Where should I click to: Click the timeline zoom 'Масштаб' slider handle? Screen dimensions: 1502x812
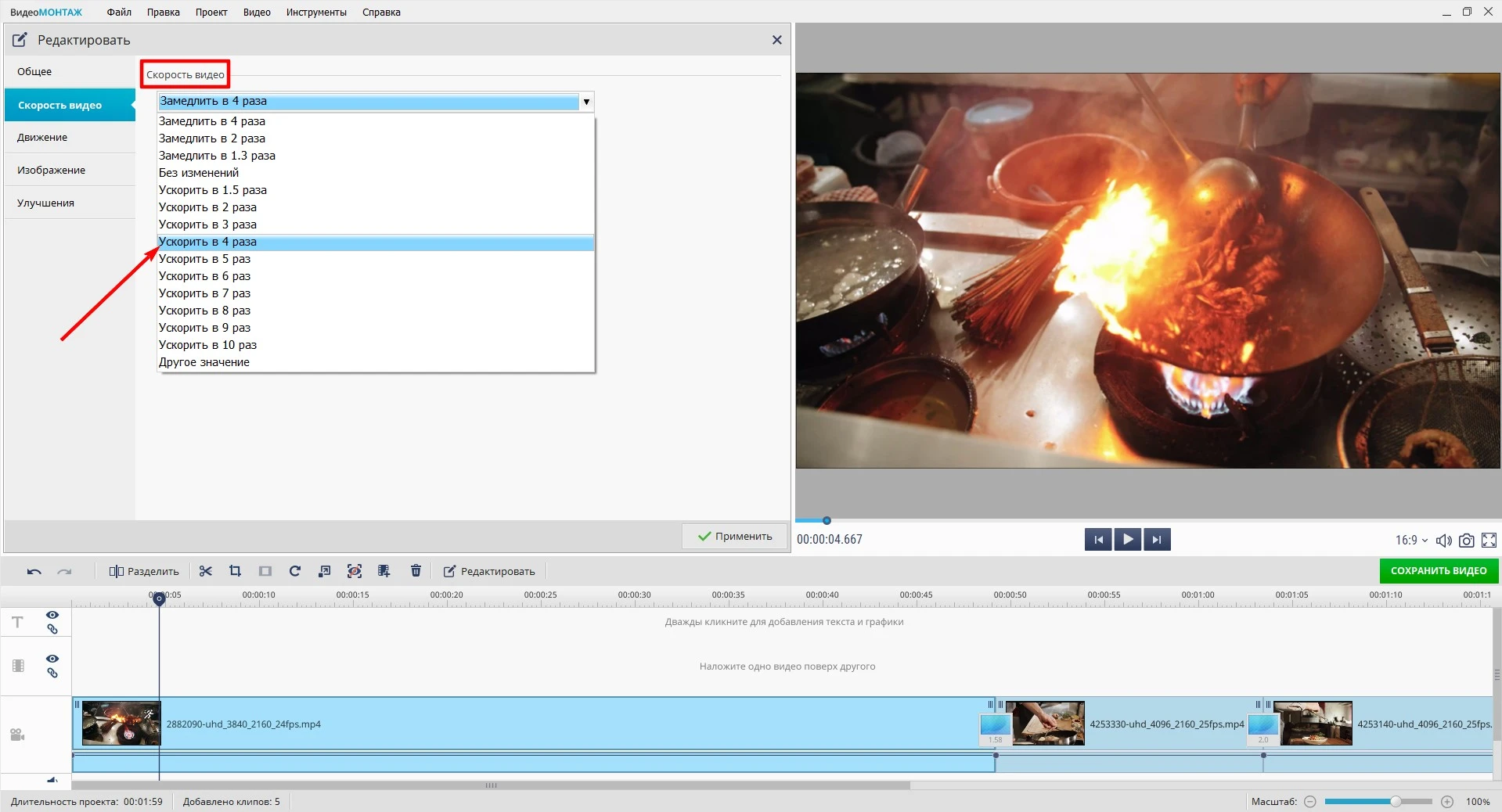pyautogui.click(x=1395, y=801)
